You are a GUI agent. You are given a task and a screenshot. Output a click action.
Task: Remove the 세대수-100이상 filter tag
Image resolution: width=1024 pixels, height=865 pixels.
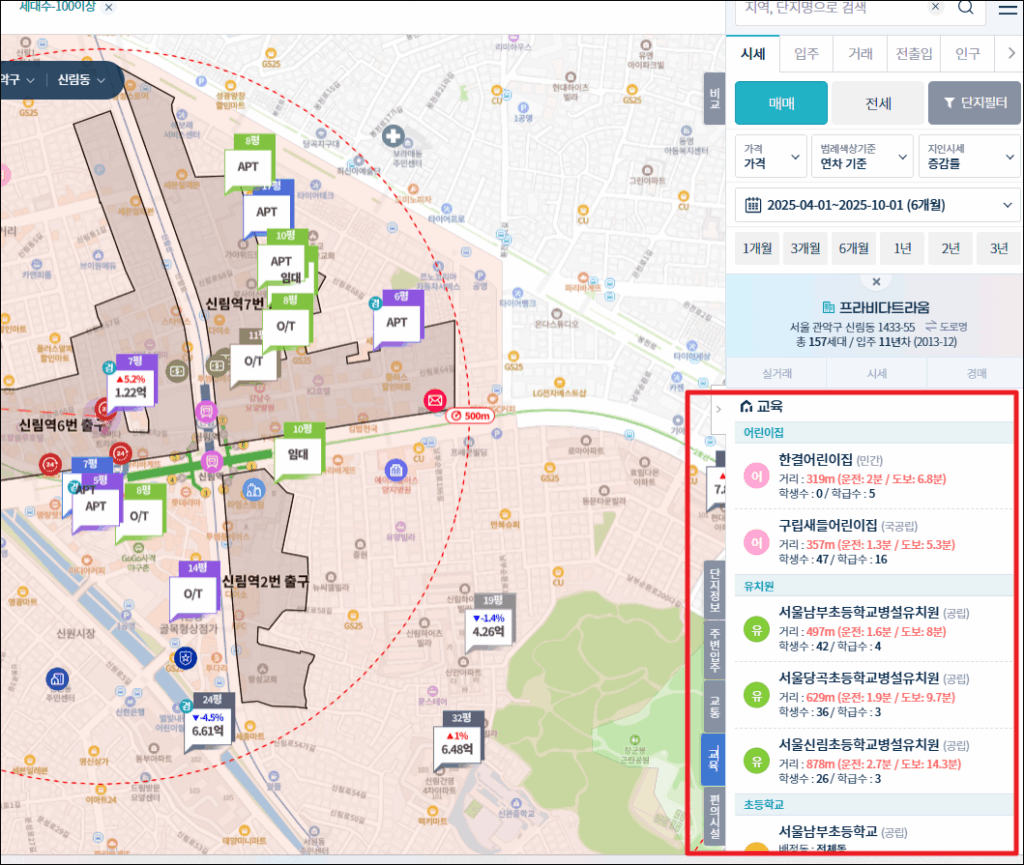point(109,7)
